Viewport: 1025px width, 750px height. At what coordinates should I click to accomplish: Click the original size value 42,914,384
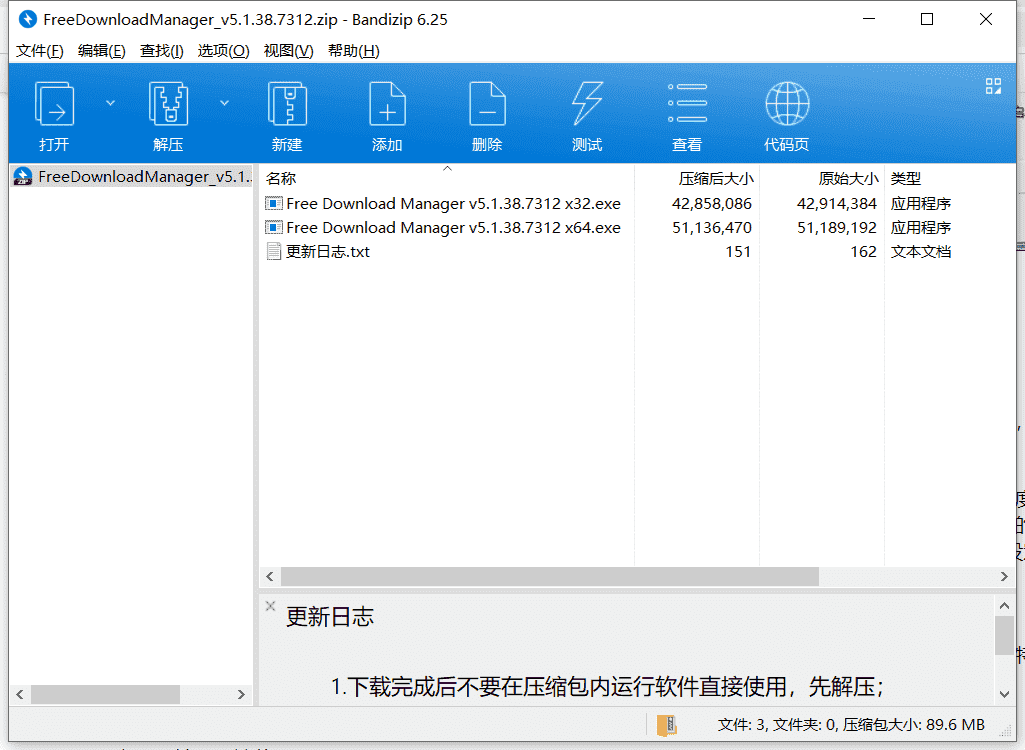click(837, 204)
